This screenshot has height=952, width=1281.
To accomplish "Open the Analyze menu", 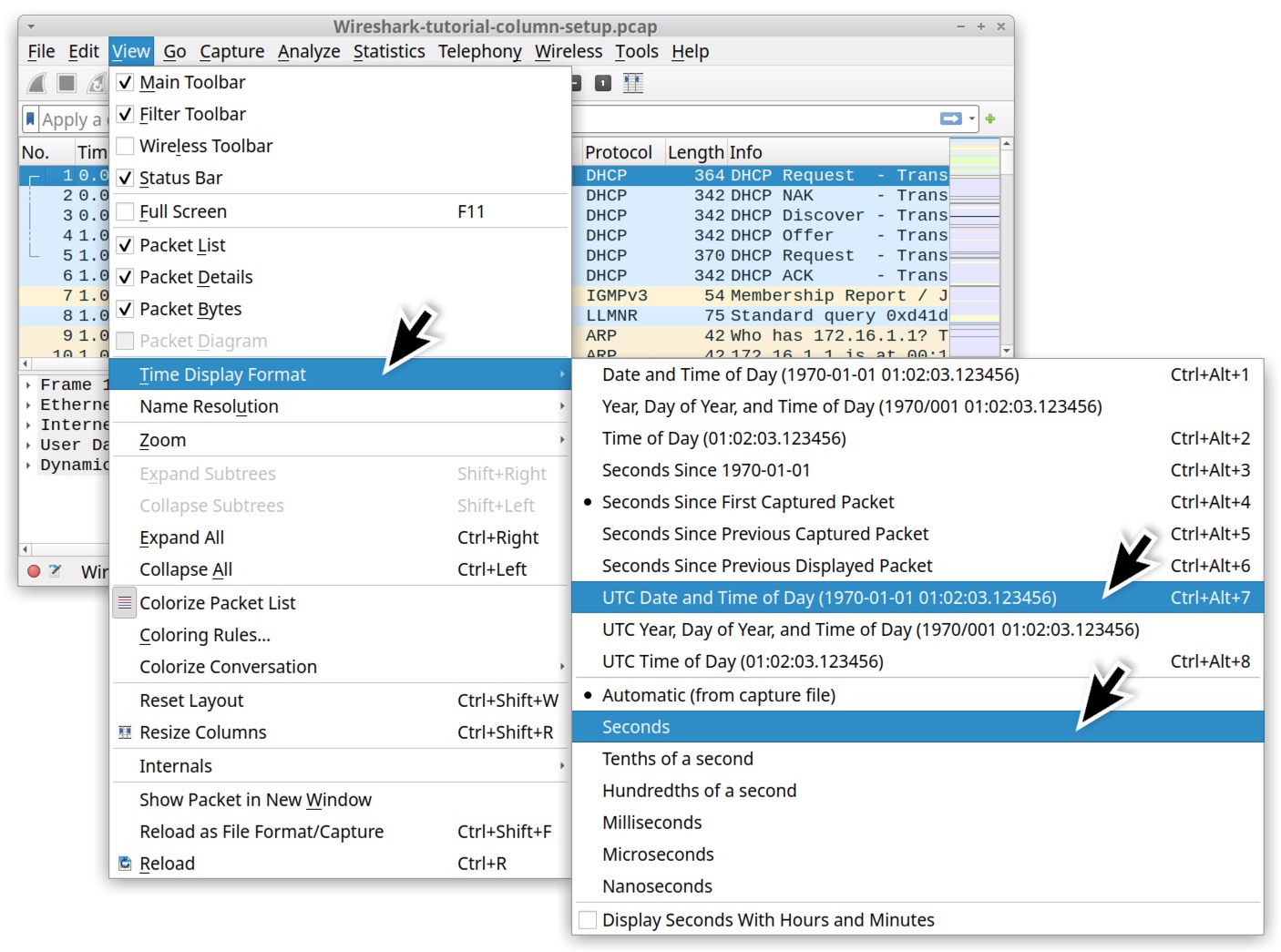I will [x=309, y=52].
